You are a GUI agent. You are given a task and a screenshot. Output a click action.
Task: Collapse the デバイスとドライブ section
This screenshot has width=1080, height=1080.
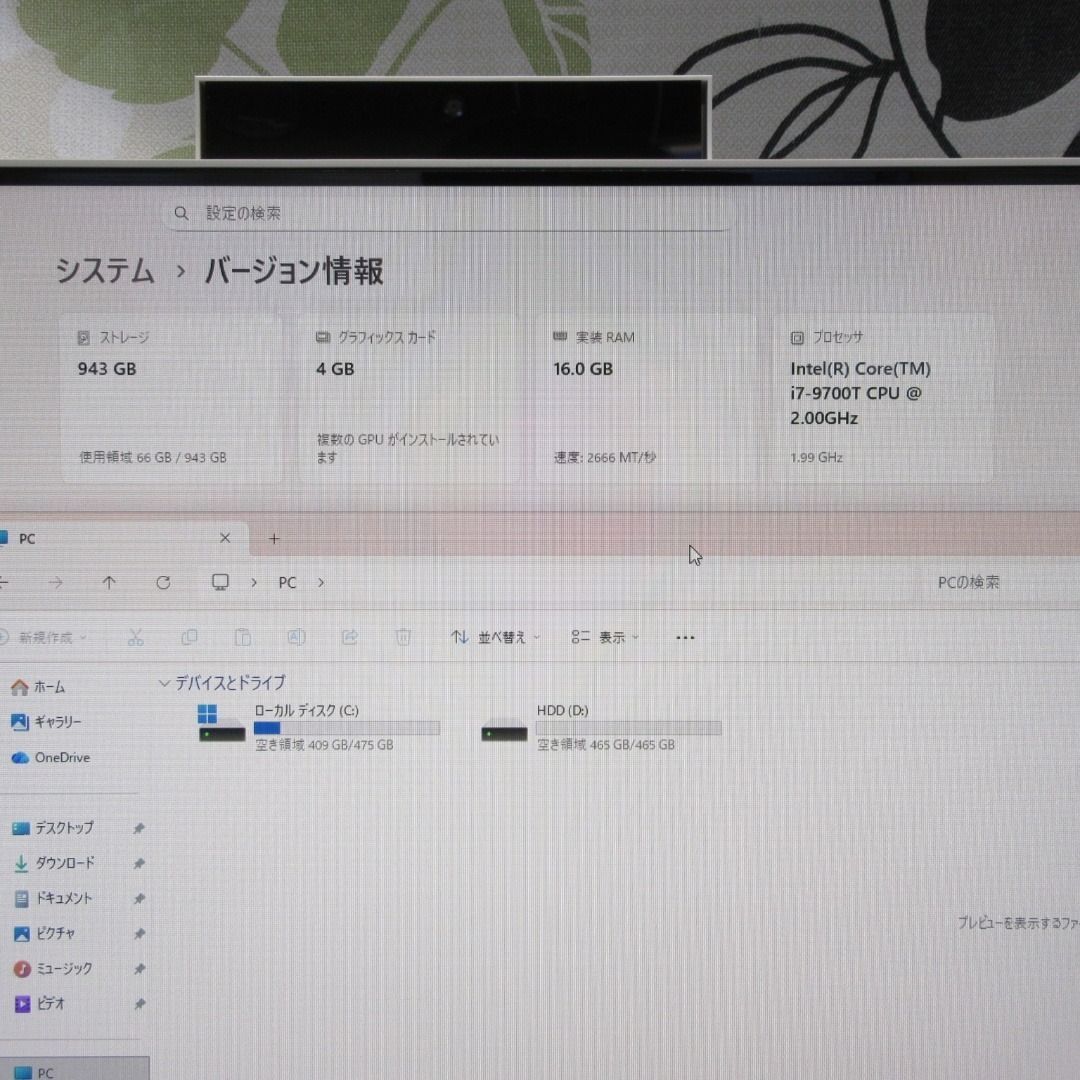[x=163, y=683]
